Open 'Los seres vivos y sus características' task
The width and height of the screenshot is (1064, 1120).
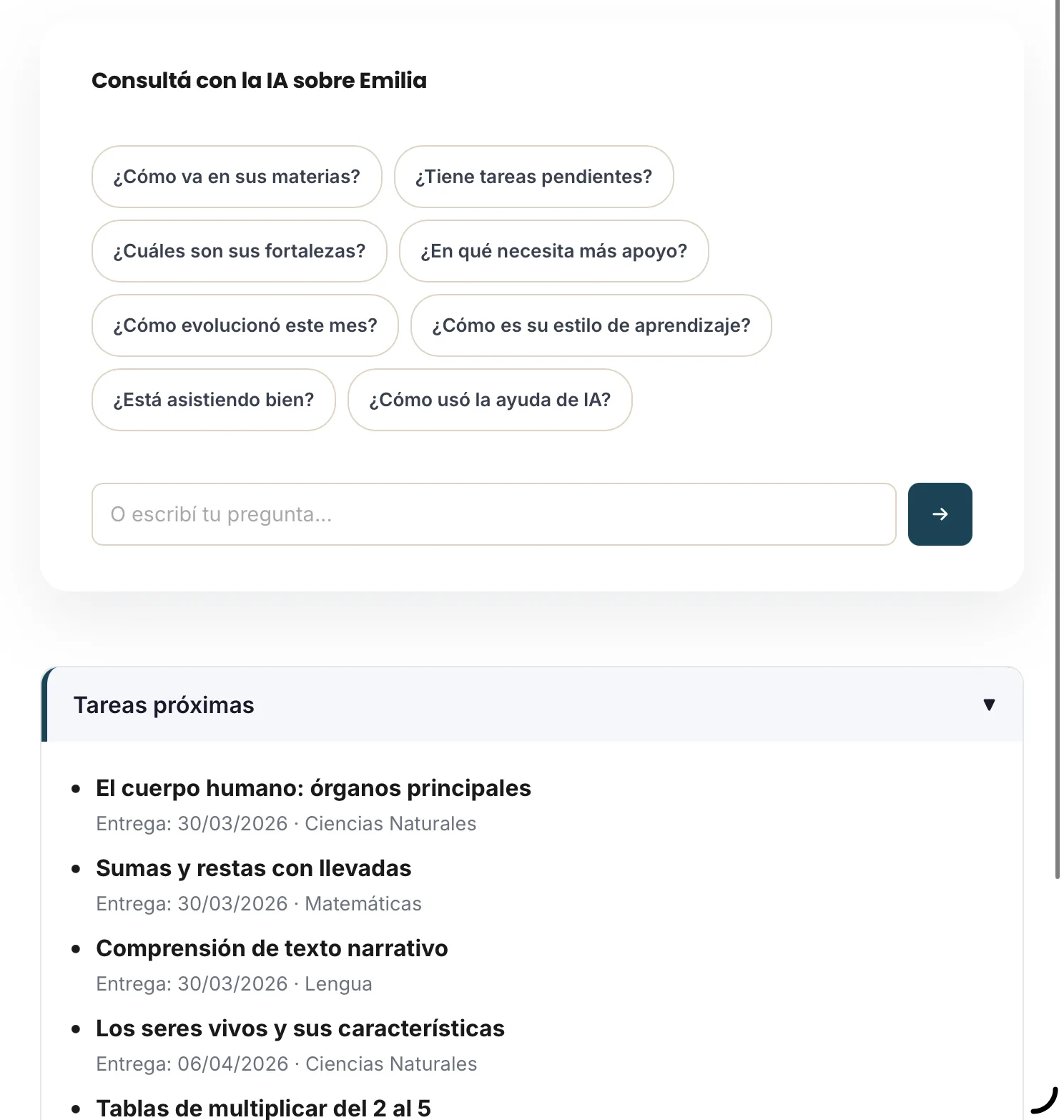(300, 1028)
